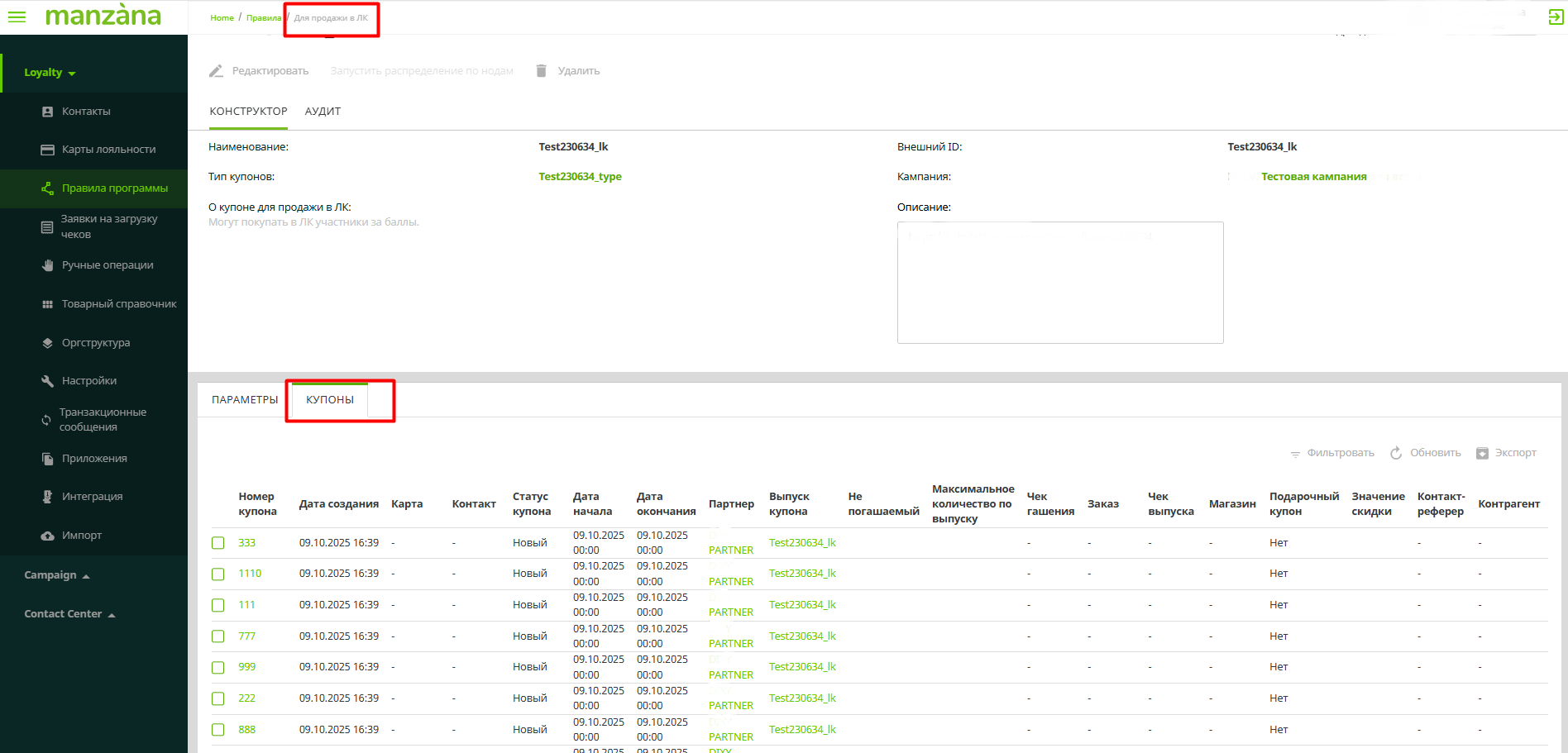
Task: Open the ПАРАМЕТРЫ tab
Action: point(245,400)
